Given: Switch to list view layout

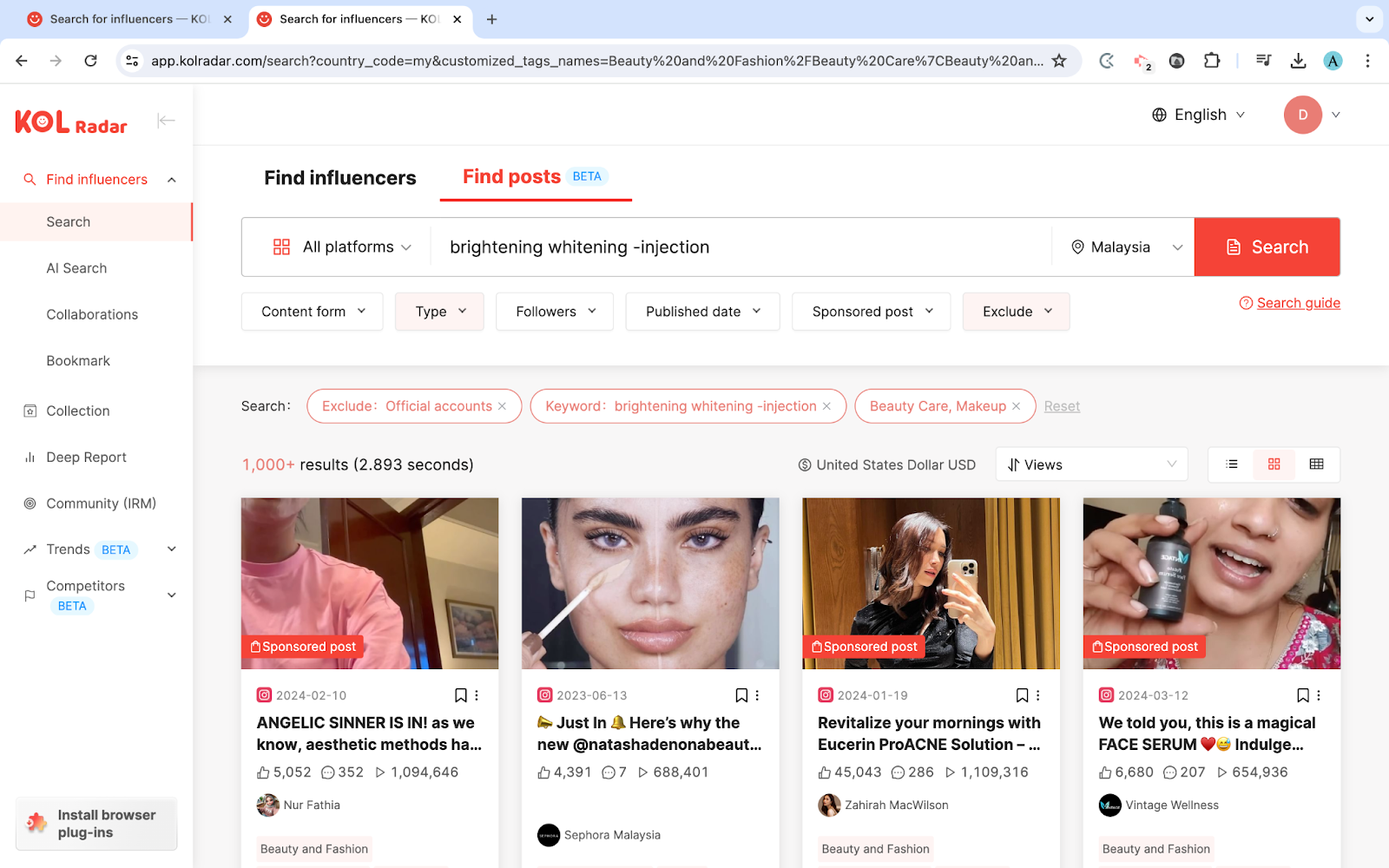Looking at the screenshot, I should (1231, 464).
